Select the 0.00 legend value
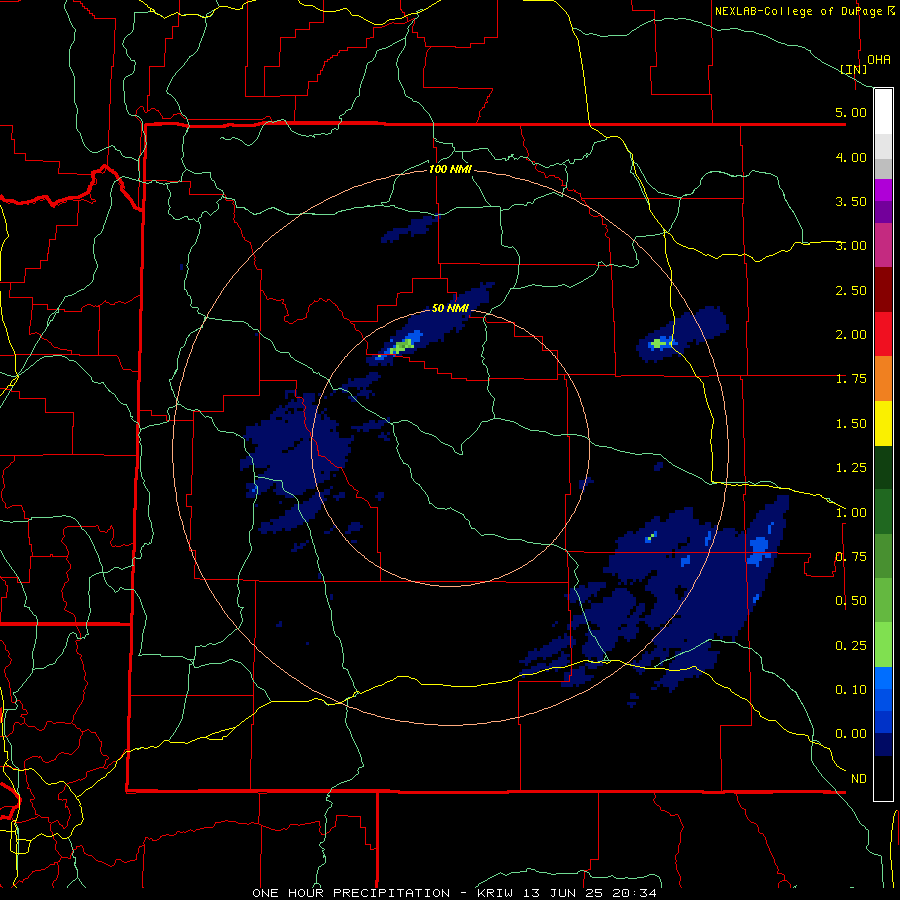Screen dimensions: 900x900 click(x=851, y=733)
